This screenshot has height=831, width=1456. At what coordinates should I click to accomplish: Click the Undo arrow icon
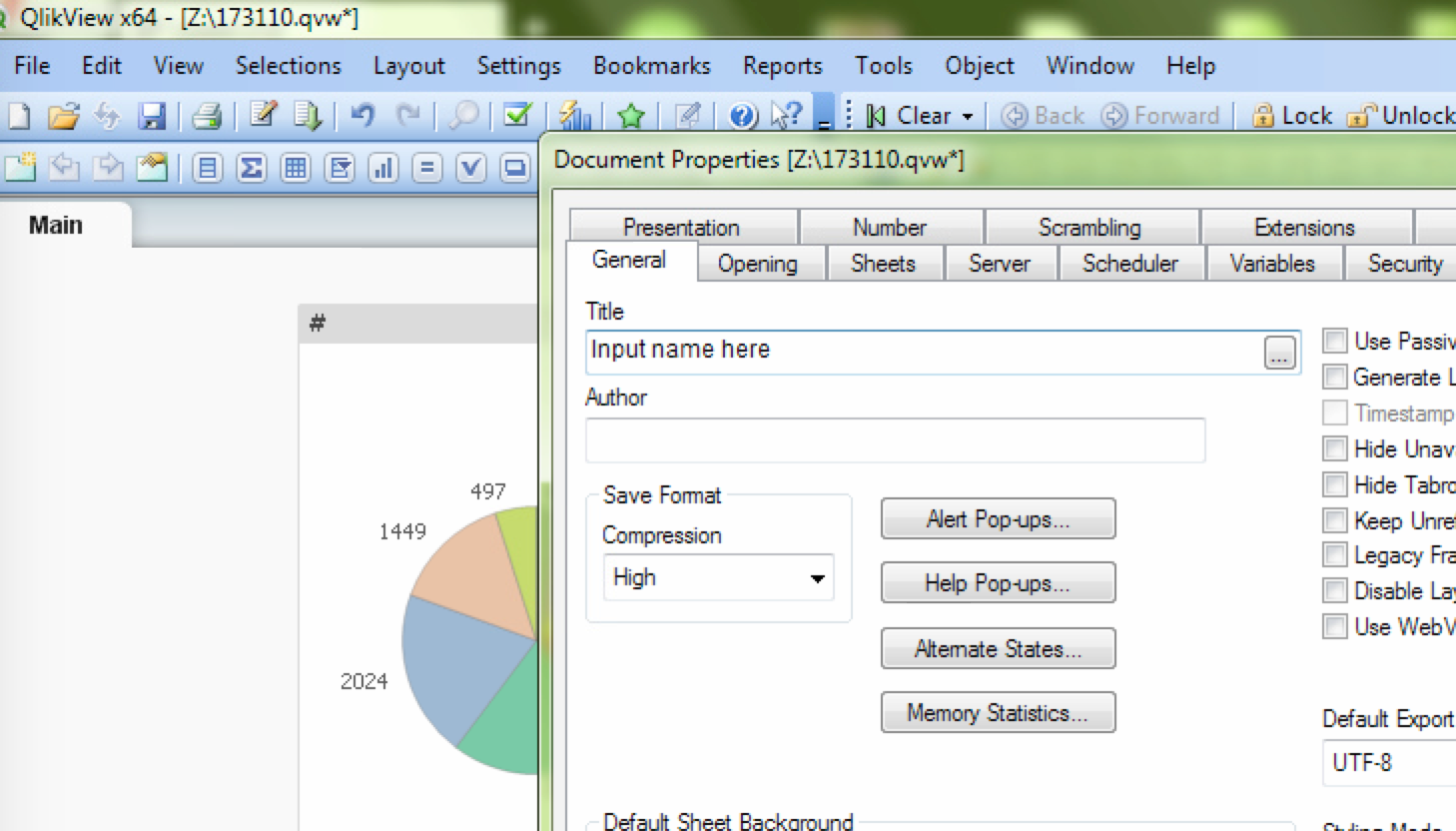[363, 116]
